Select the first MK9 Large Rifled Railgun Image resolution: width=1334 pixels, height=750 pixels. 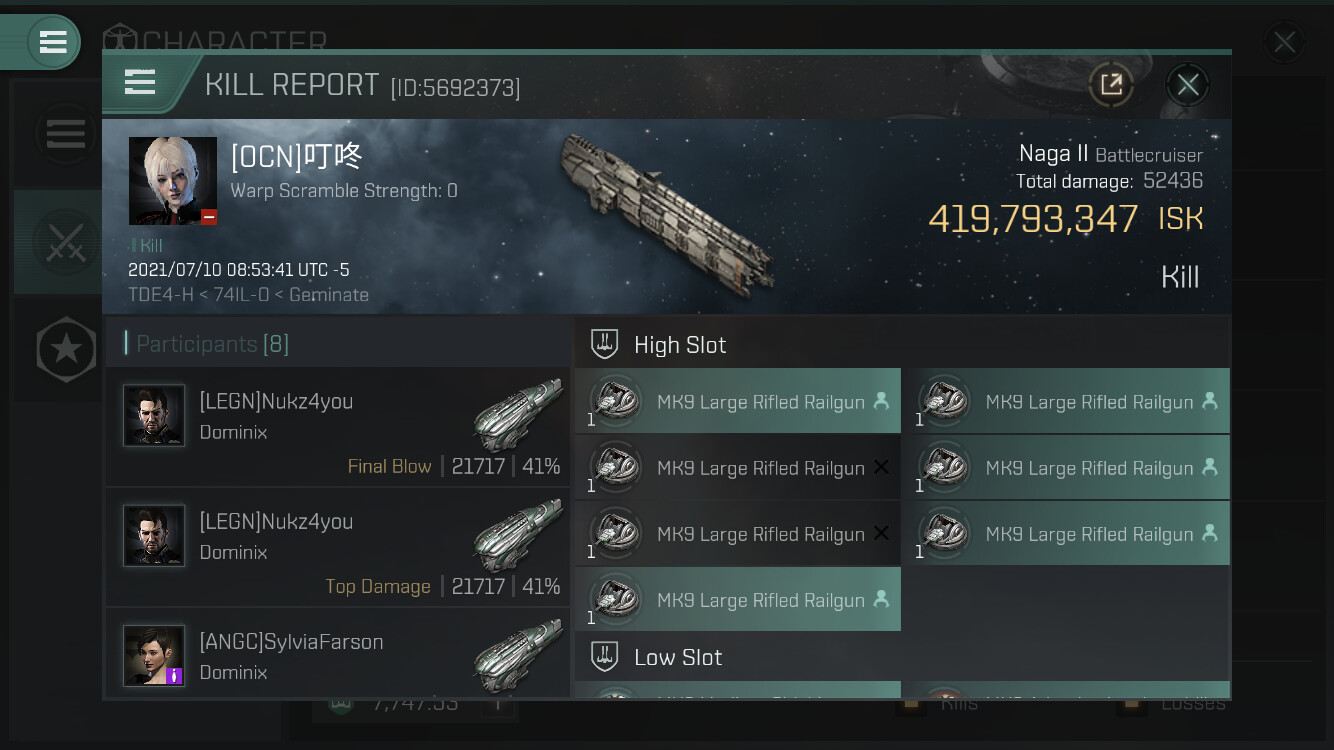click(x=738, y=402)
